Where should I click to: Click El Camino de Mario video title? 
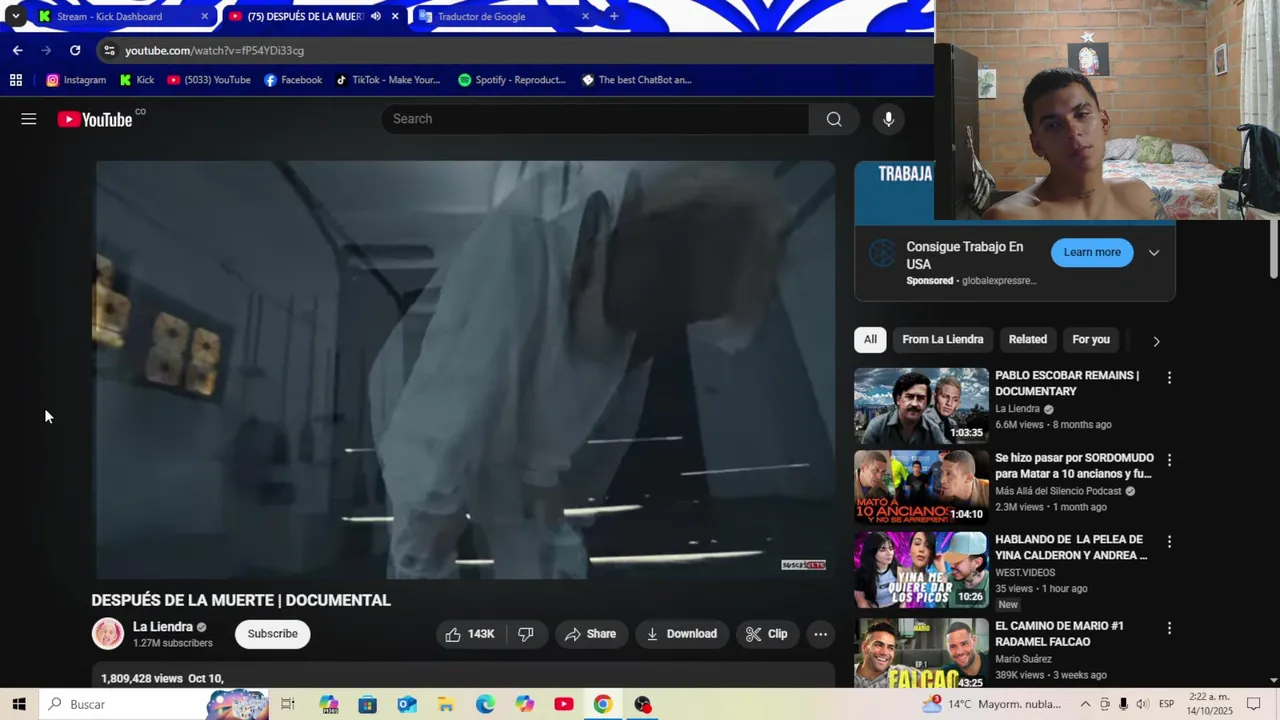pyautogui.click(x=1059, y=634)
